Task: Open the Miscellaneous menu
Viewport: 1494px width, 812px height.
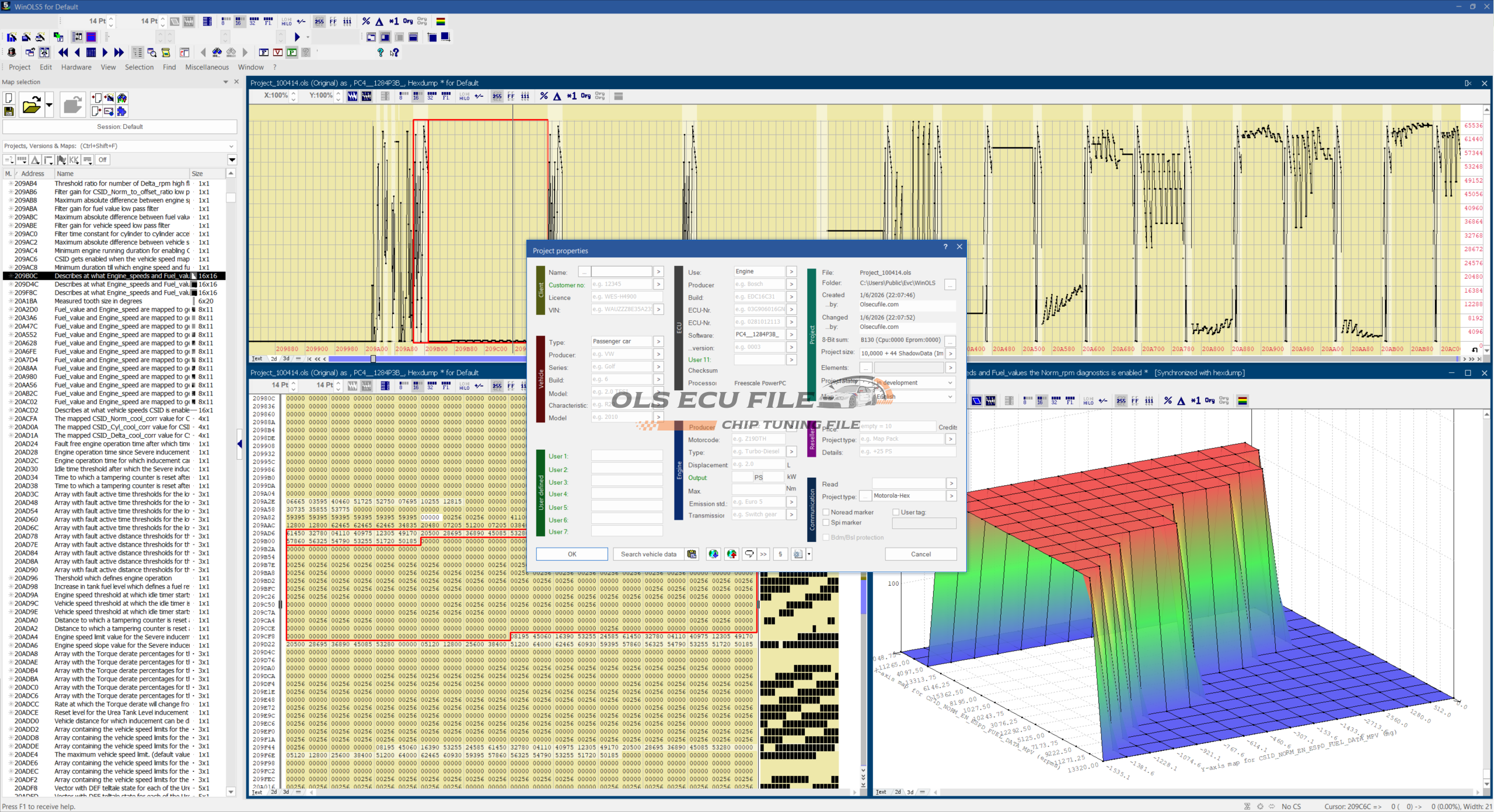Action: point(207,67)
